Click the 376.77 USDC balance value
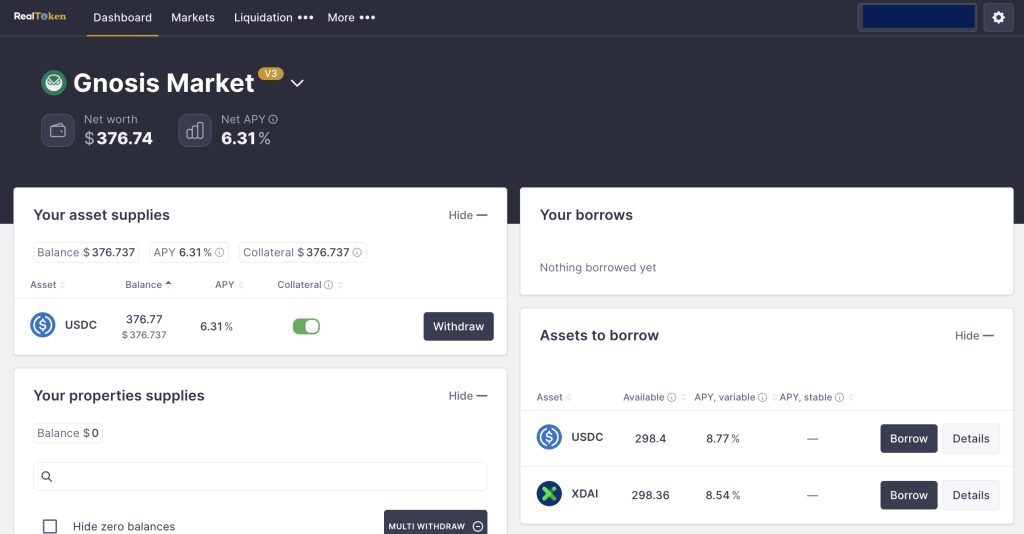 144,319
